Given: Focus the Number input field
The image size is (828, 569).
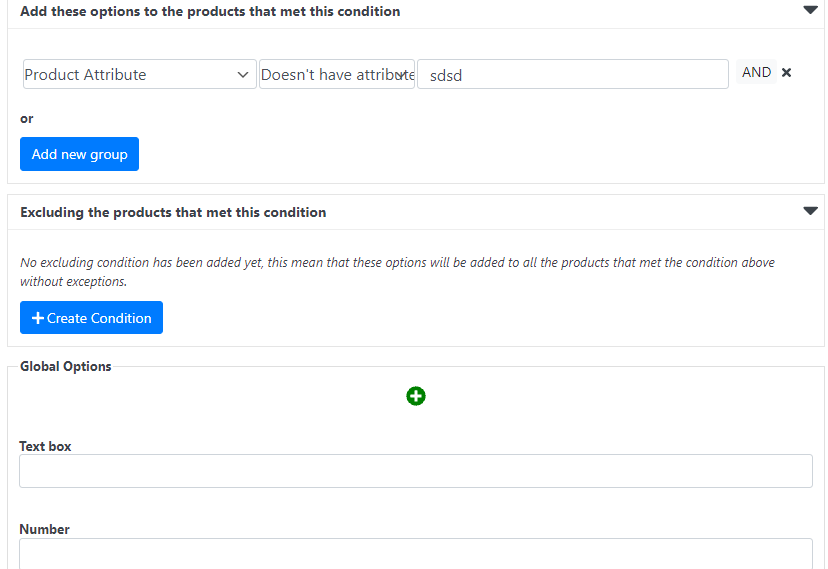Looking at the screenshot, I should click(x=415, y=553).
